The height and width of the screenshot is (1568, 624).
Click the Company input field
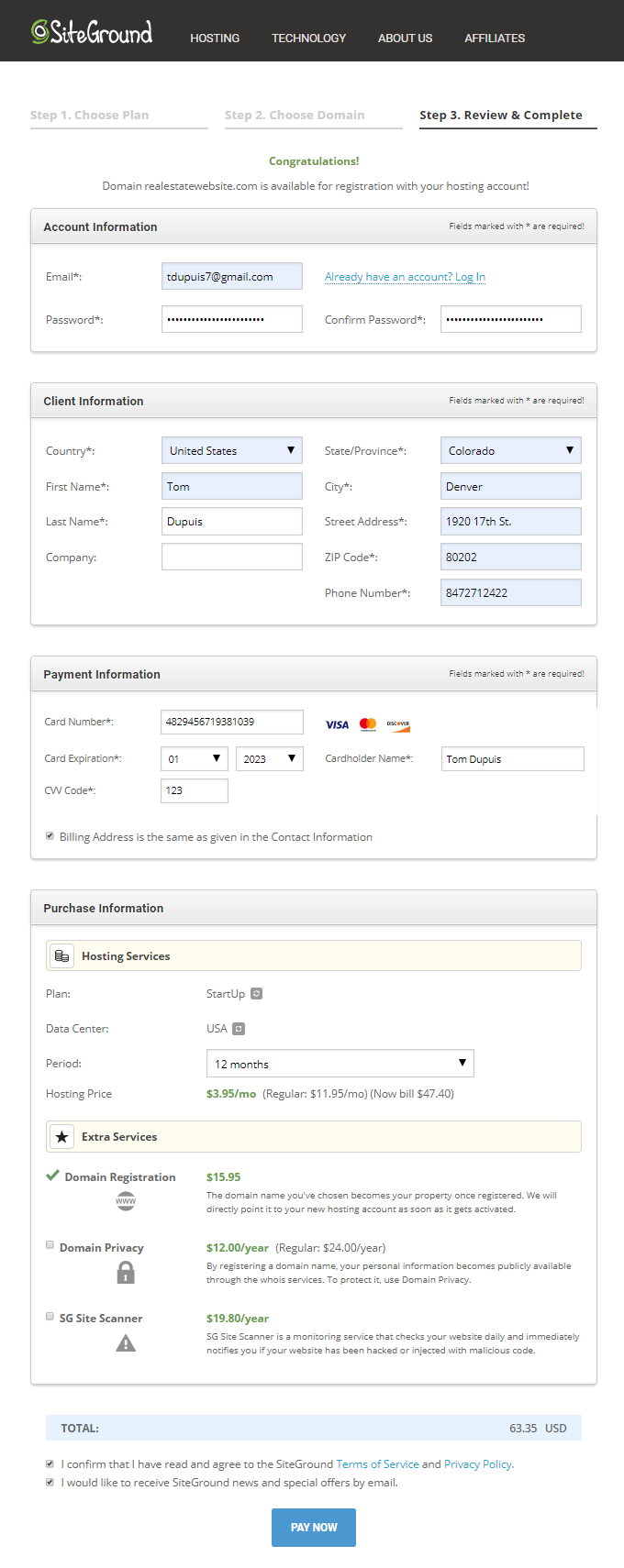231,557
